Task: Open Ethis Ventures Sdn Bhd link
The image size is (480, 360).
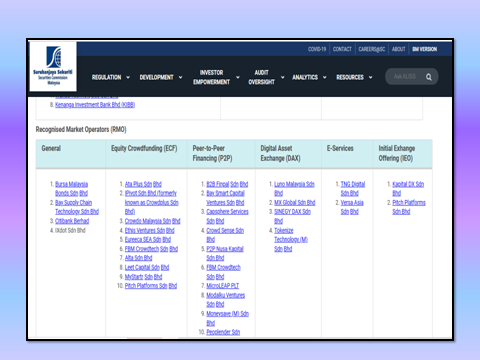Action: pyautogui.click(x=150, y=230)
